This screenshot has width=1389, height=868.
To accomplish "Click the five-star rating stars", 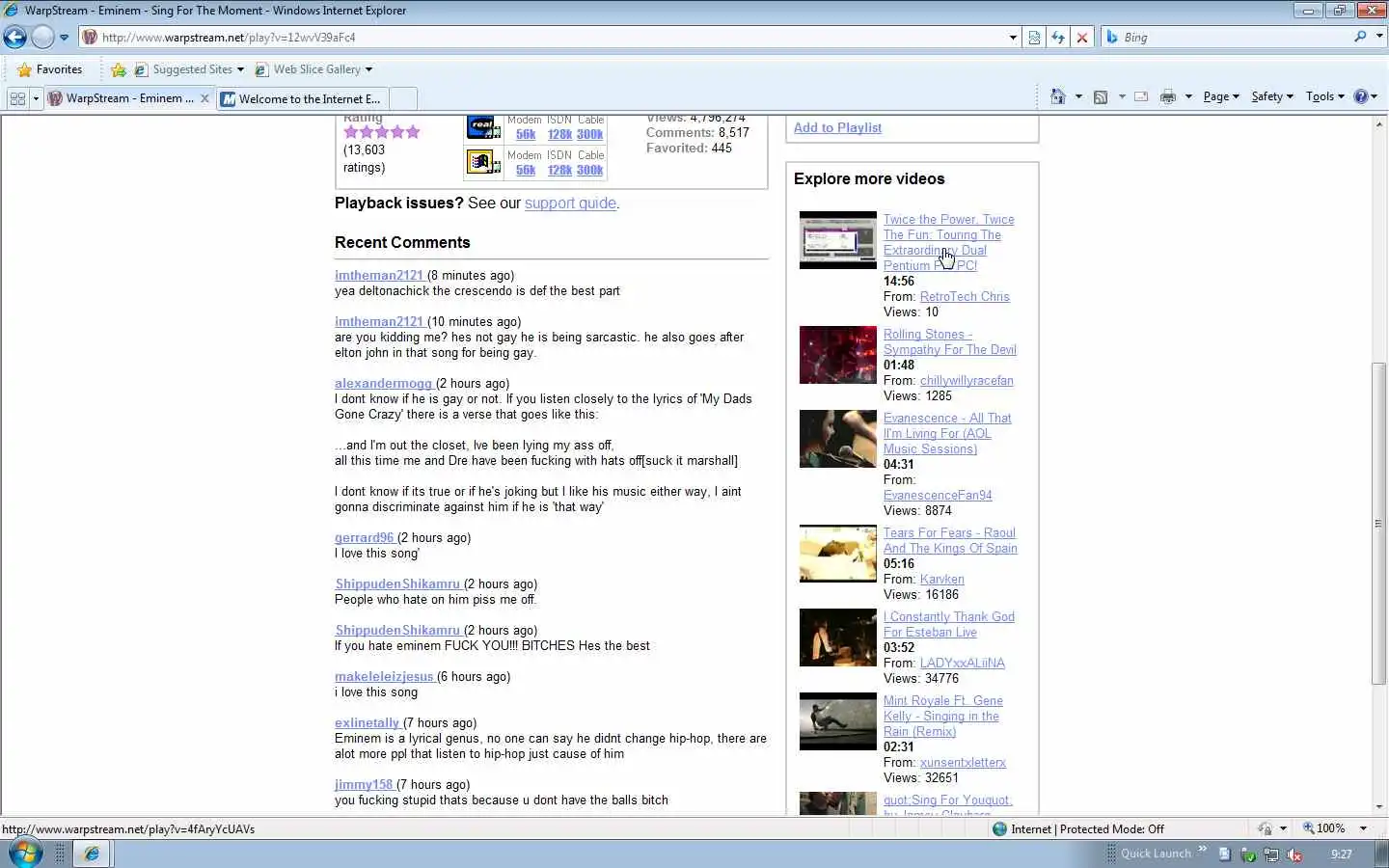I will (x=382, y=132).
